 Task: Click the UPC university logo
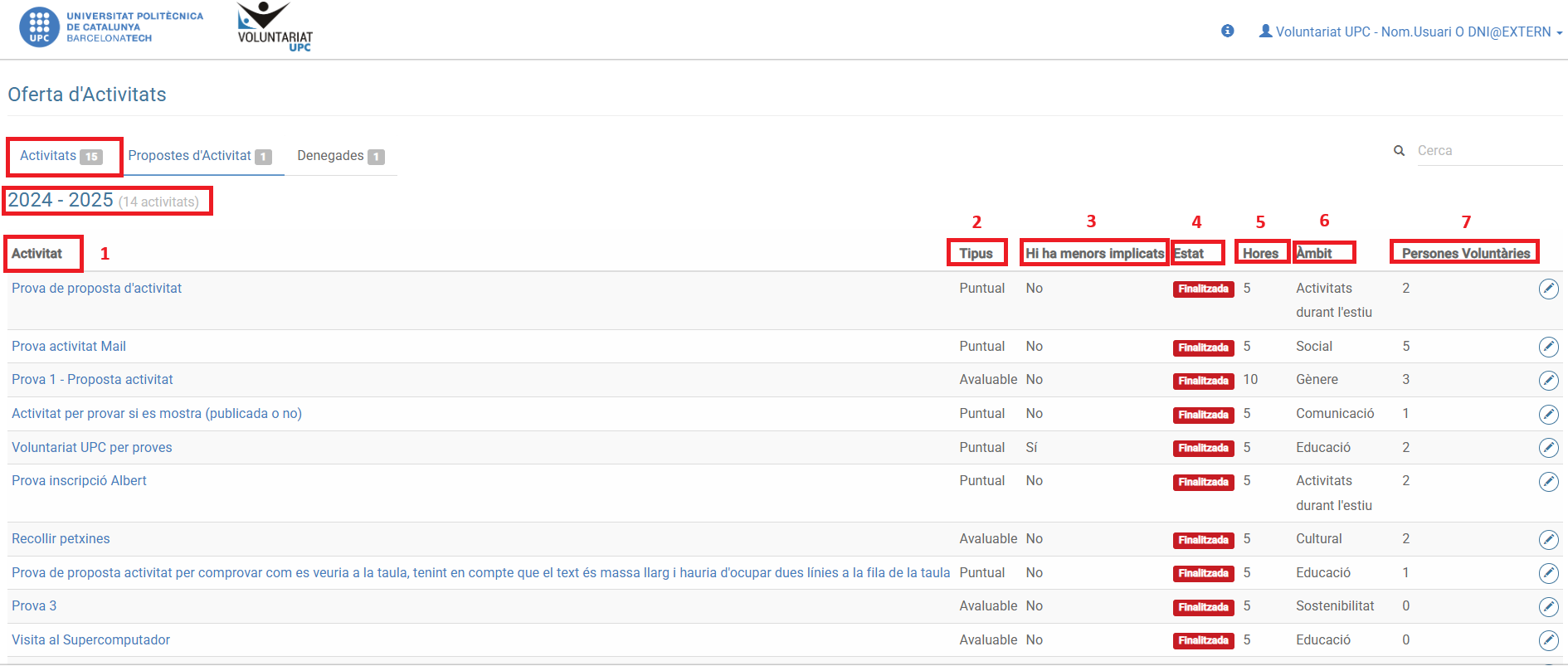(x=111, y=27)
